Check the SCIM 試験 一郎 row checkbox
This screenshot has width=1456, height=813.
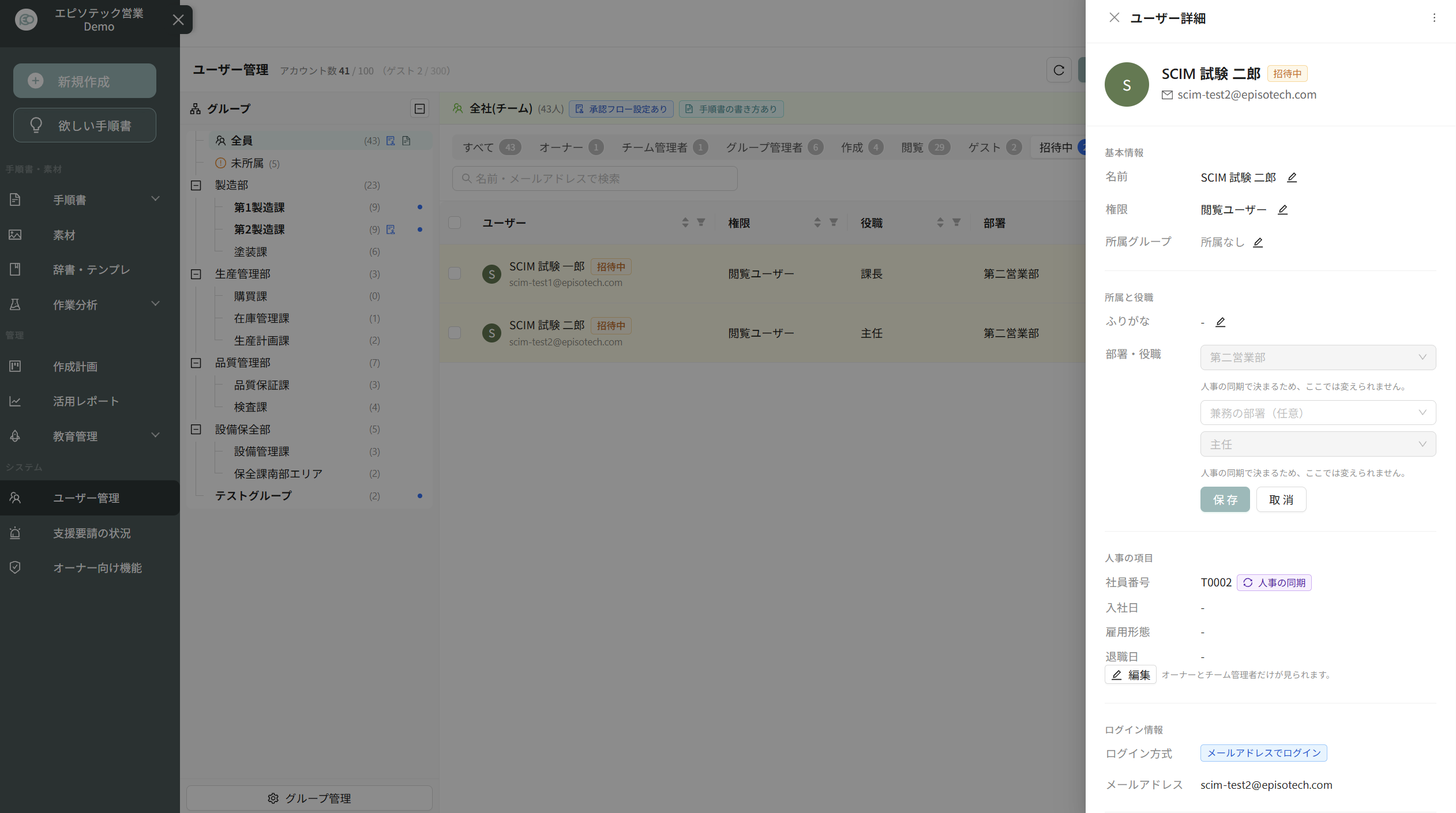455,273
